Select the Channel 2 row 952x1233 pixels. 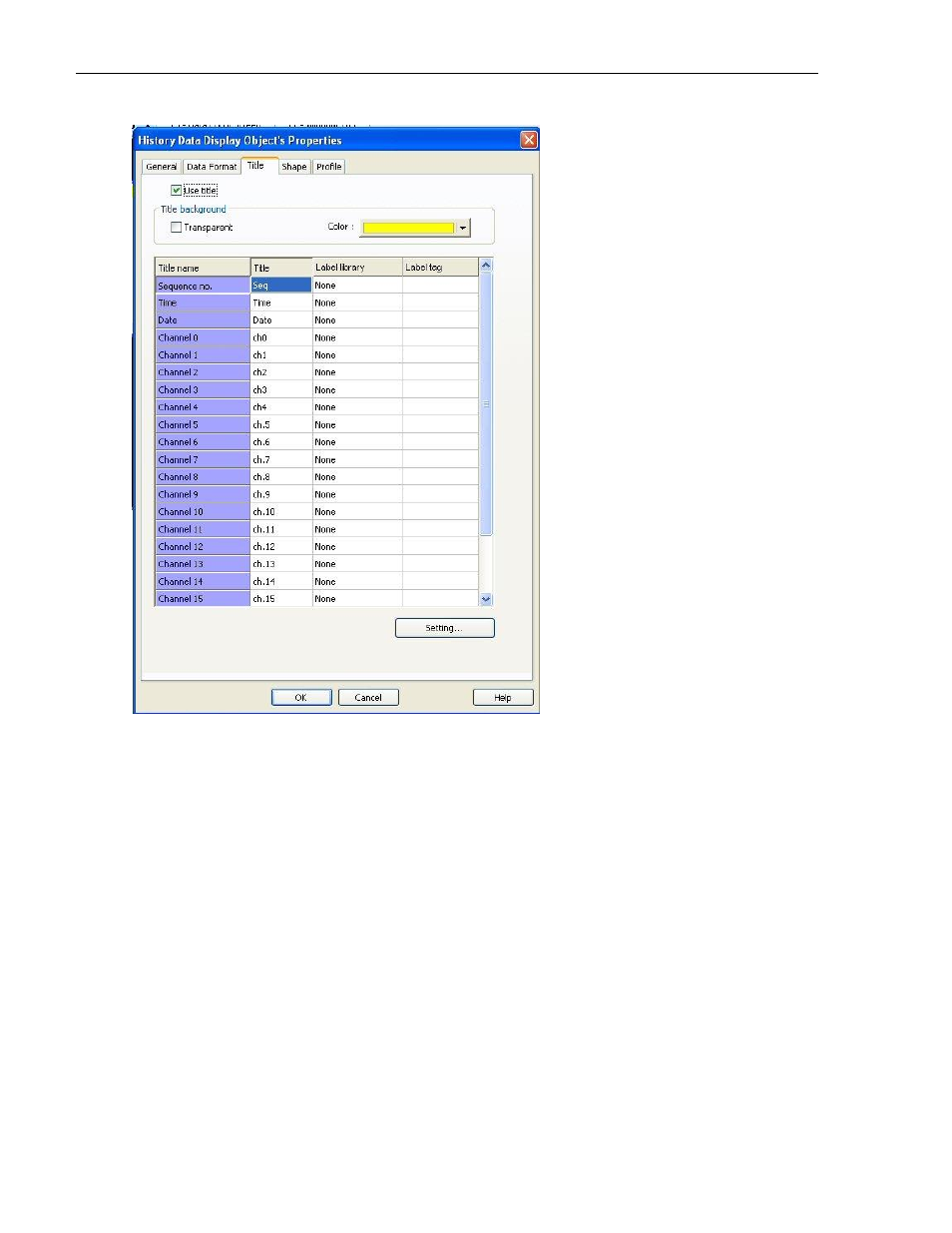point(203,372)
